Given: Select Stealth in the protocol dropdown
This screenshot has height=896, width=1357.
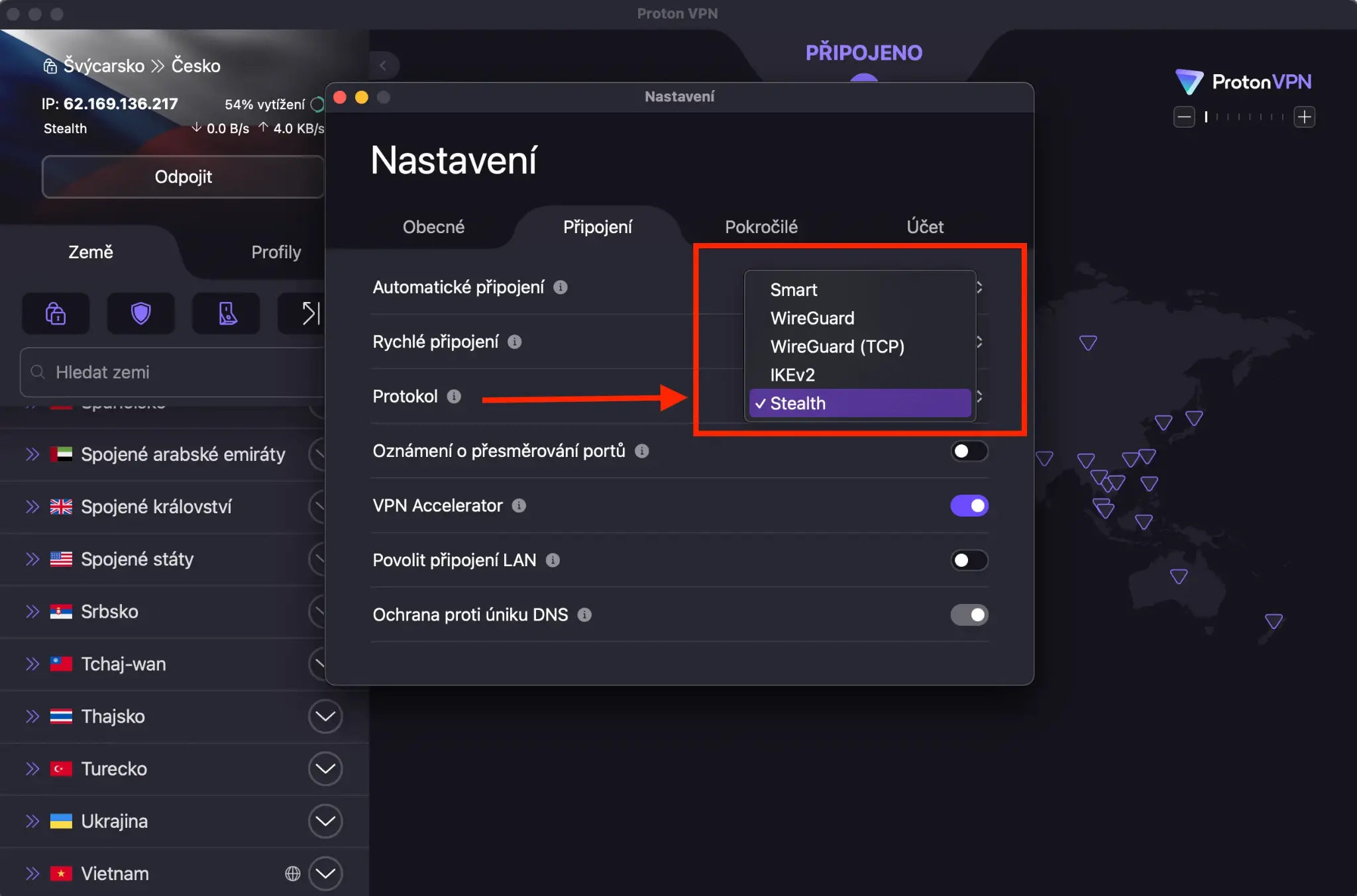Looking at the screenshot, I should (x=859, y=403).
